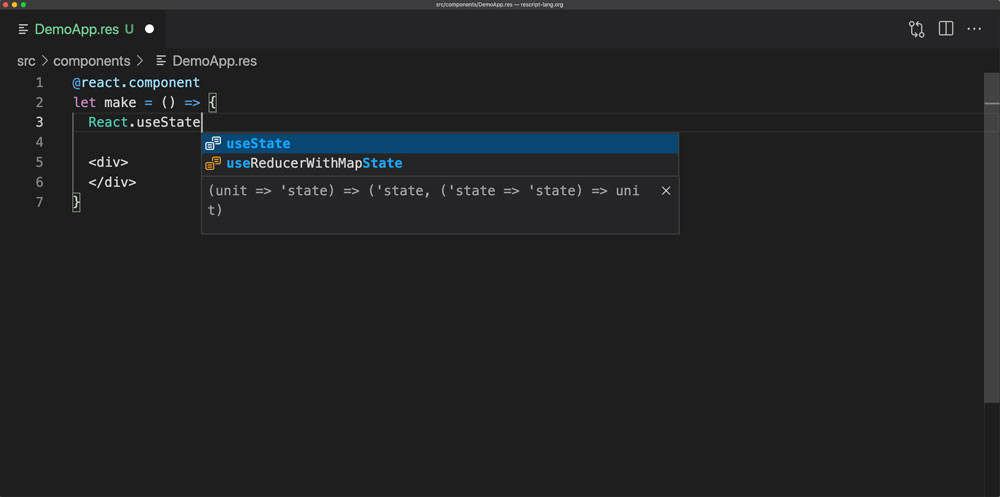Click the file icon in the DemoApp.res tab
The height and width of the screenshot is (497, 1000).
point(23,30)
